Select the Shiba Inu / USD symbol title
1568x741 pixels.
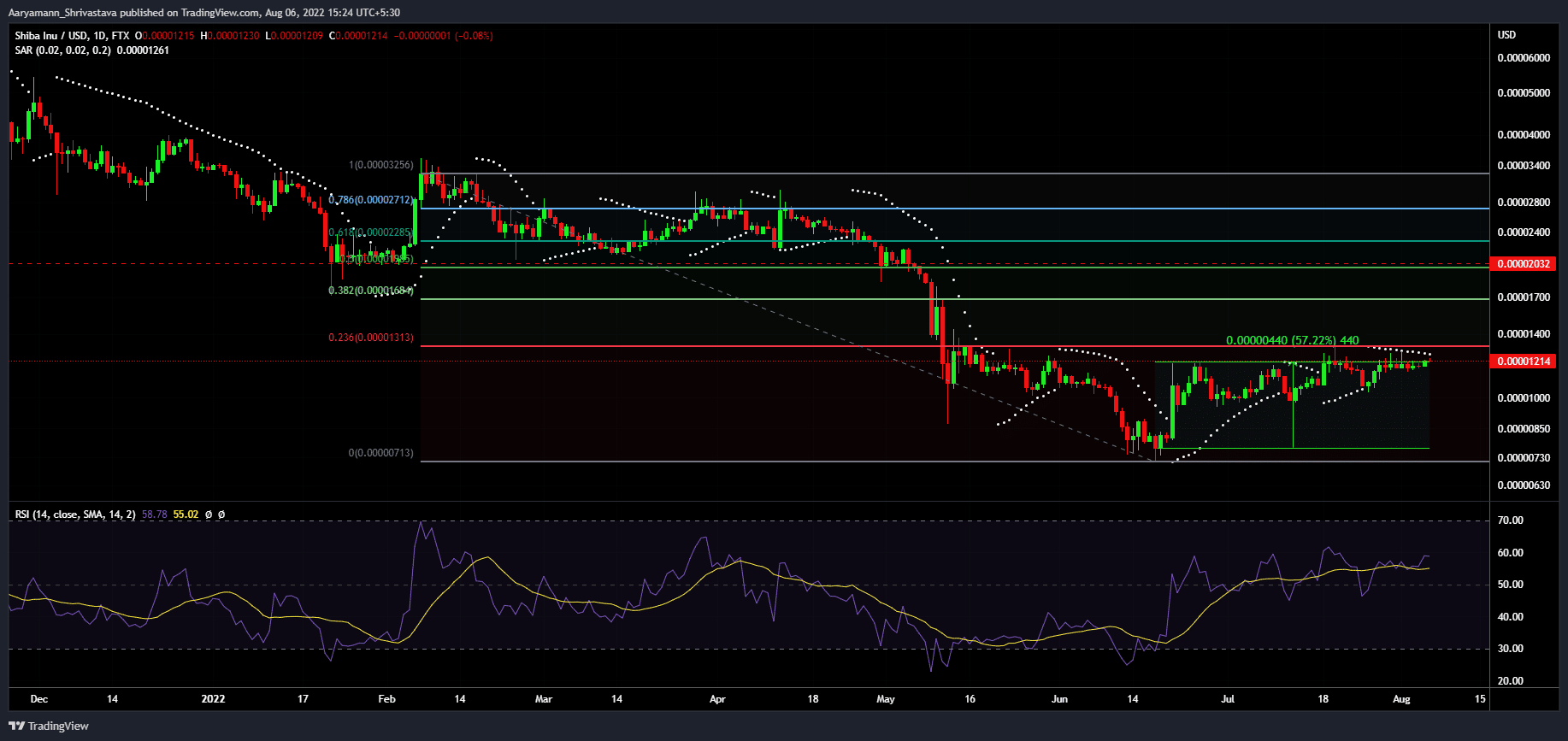tap(50, 36)
